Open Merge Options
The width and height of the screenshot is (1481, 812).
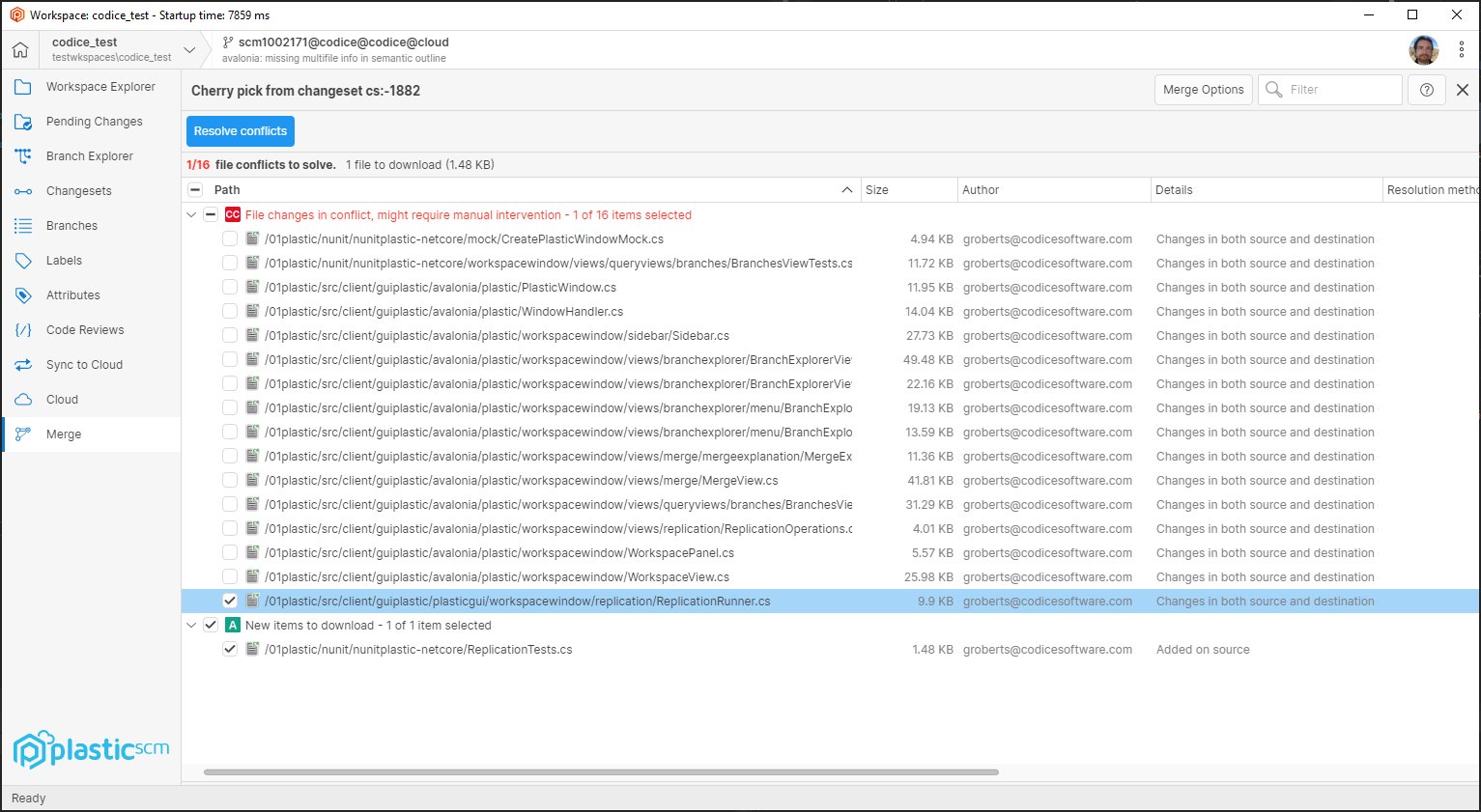pyautogui.click(x=1203, y=89)
